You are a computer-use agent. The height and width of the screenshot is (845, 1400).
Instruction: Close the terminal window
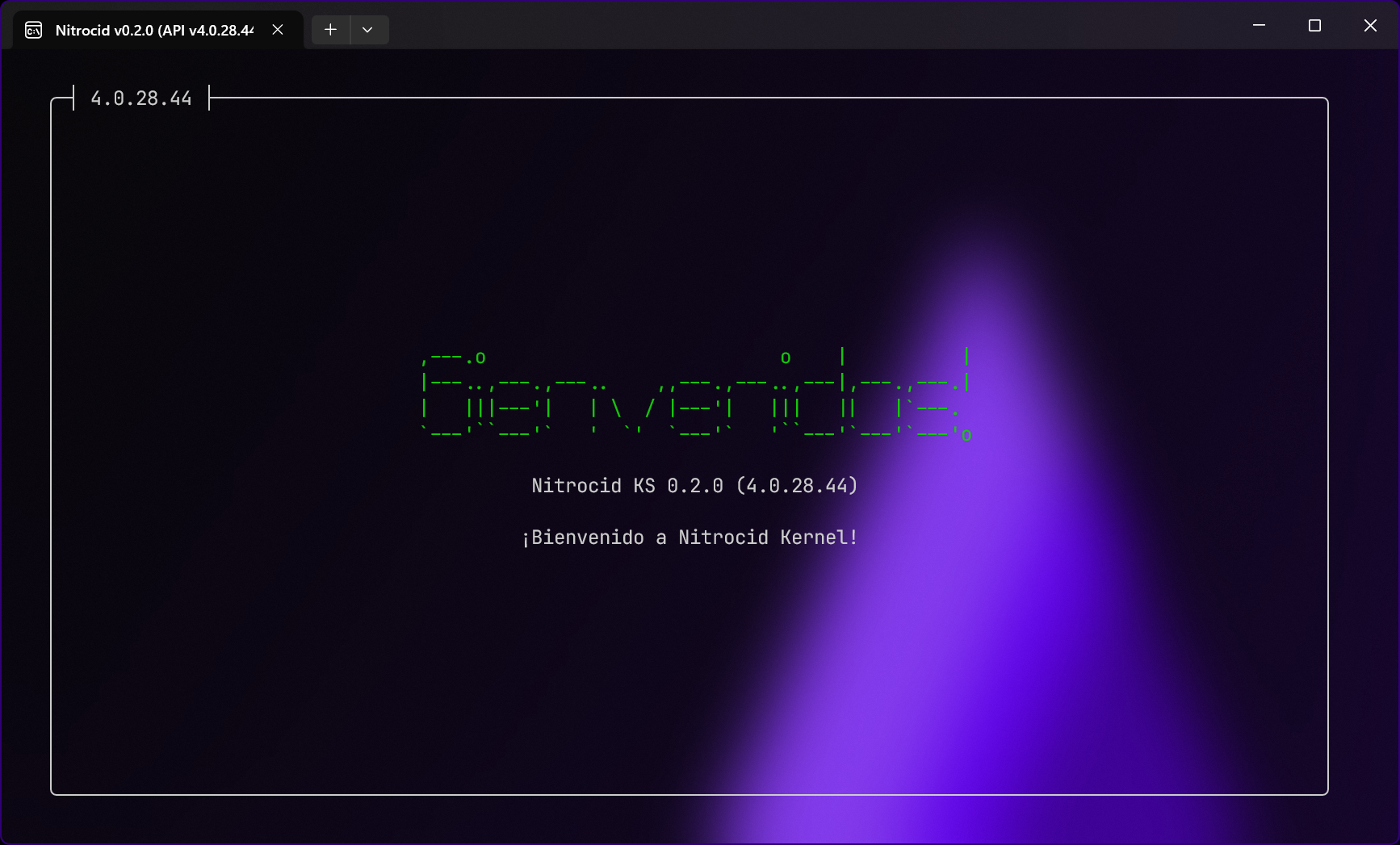[1370, 25]
